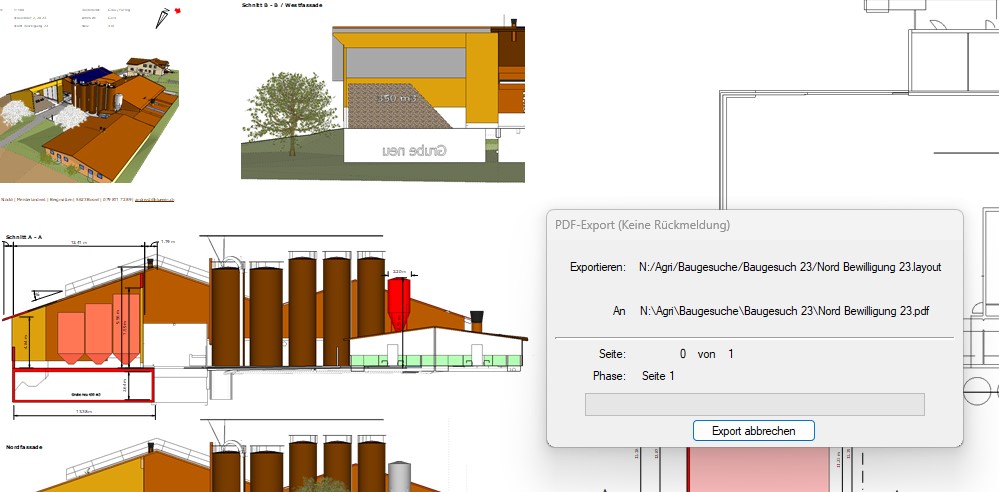
Task: Click the pink shaded area below the dialog
Action: (x=760, y=470)
